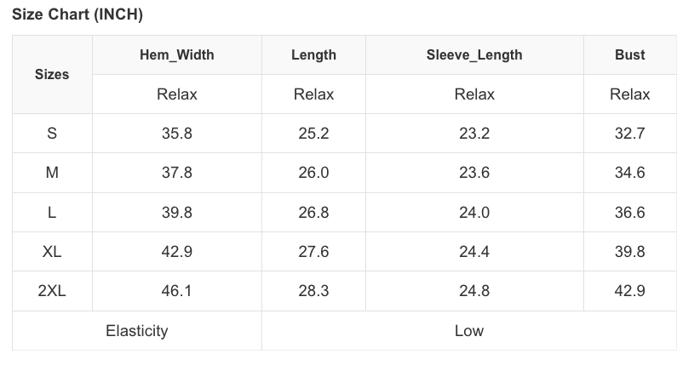The image size is (700, 371).
Task: Select the Sizes column header
Action: point(52,74)
